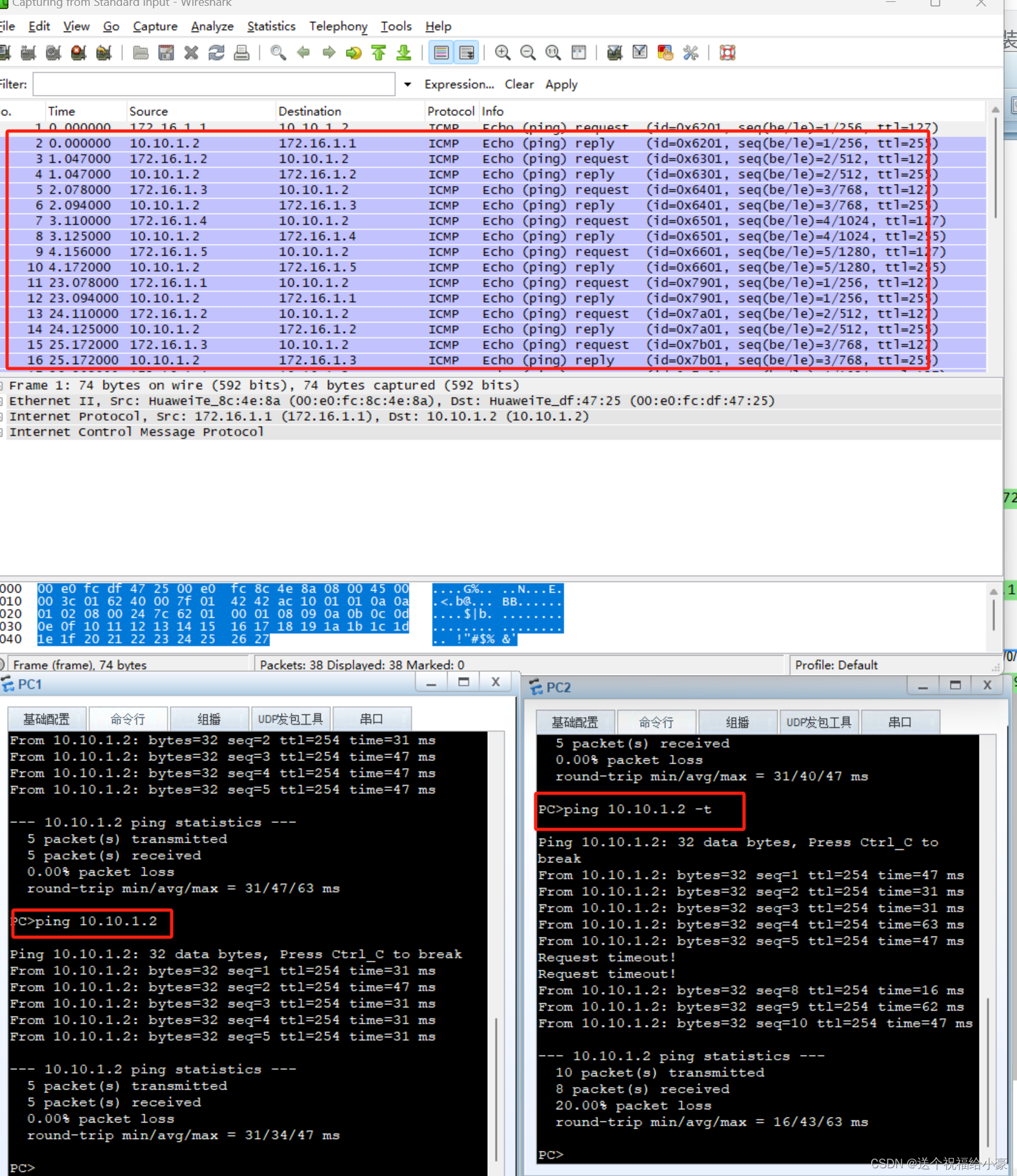
Task: Go back in packet history
Action: pyautogui.click(x=303, y=53)
